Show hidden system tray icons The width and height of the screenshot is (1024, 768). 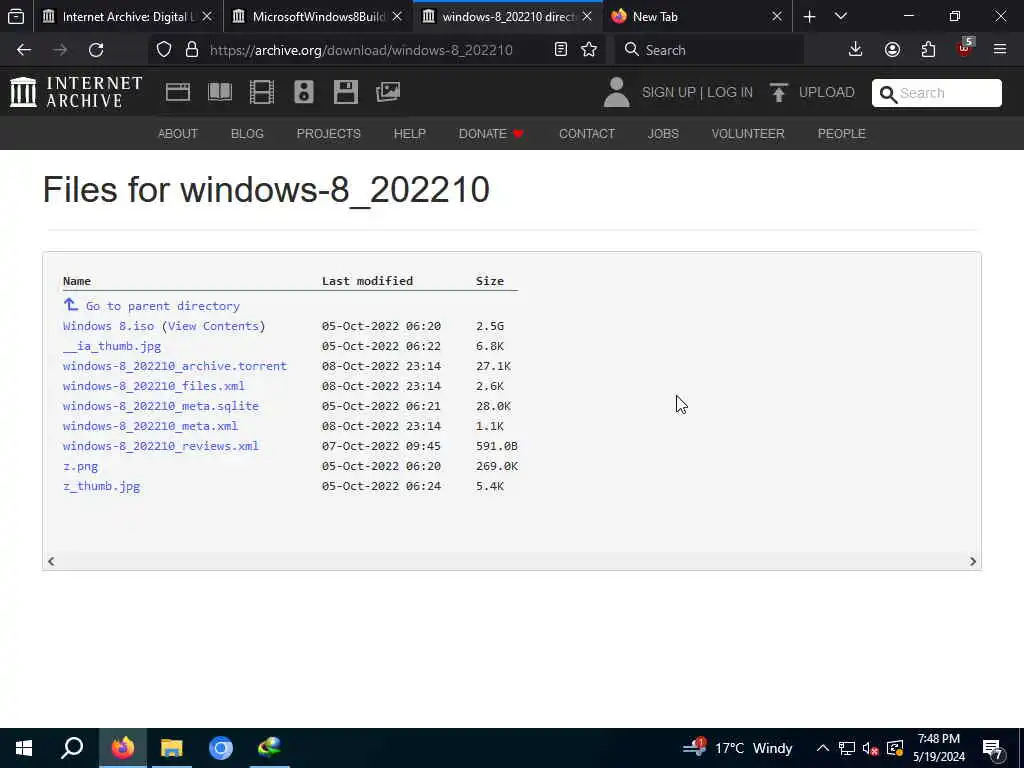coord(823,748)
